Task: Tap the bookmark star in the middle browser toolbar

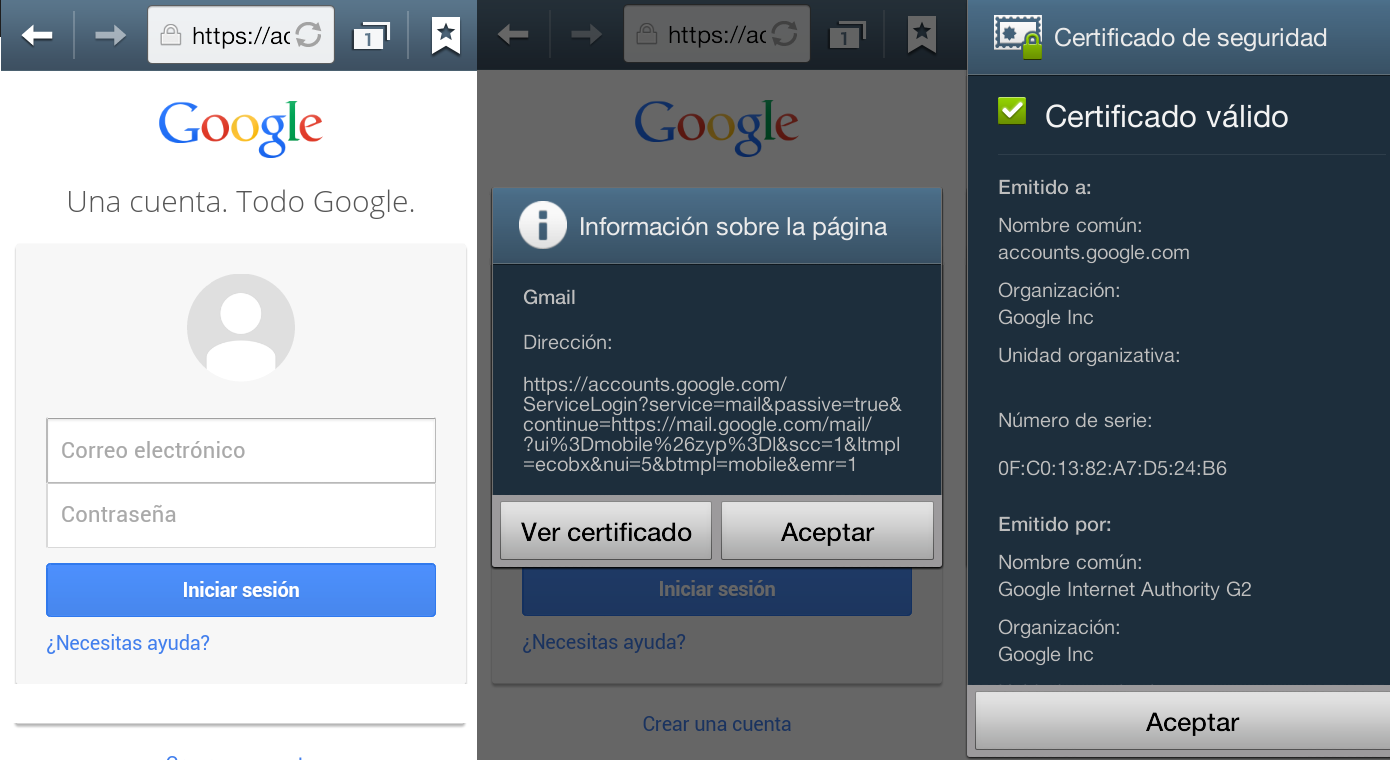Action: click(x=922, y=35)
